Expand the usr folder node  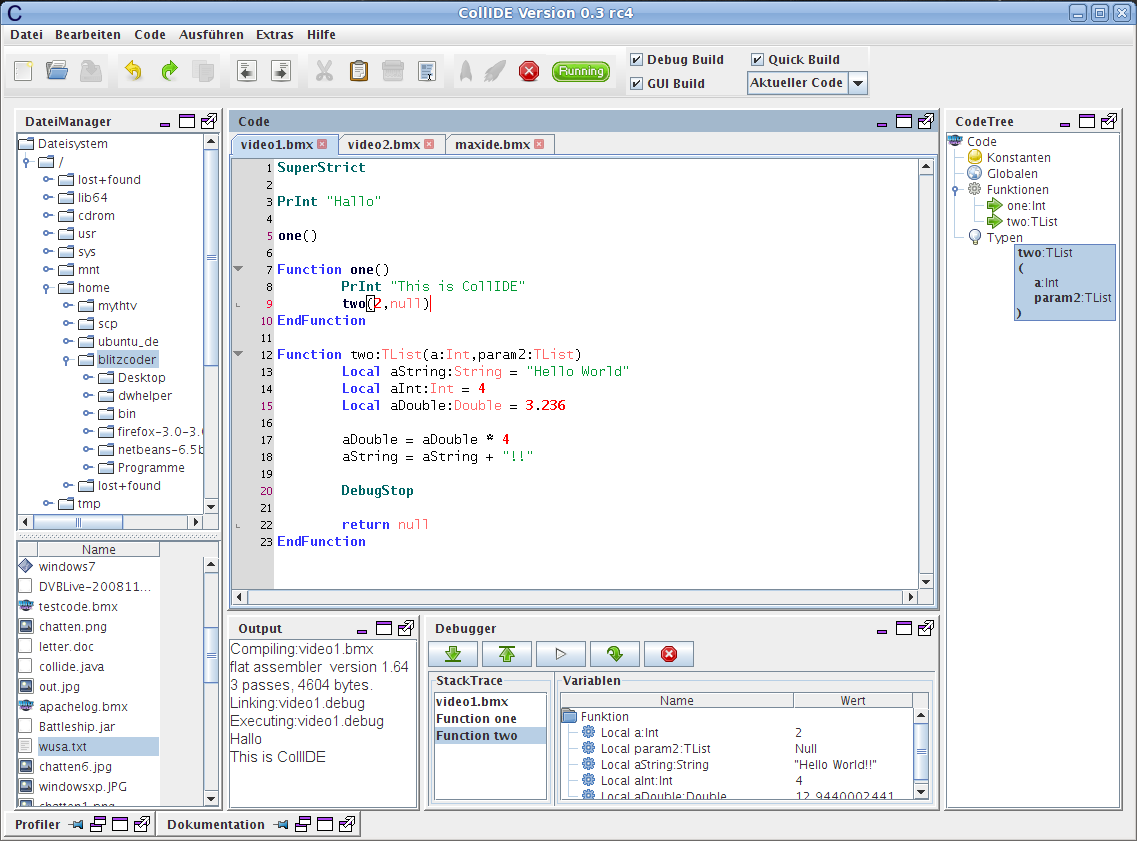47,233
